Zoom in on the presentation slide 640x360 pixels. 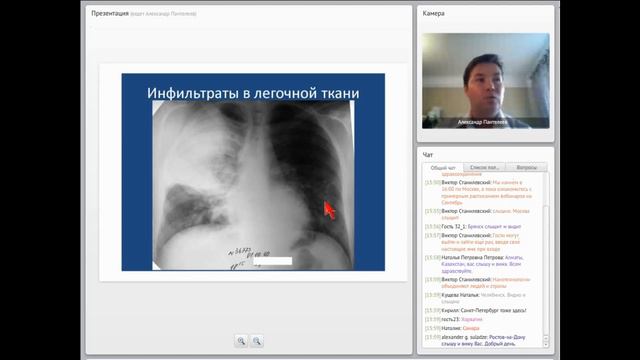coord(241,341)
